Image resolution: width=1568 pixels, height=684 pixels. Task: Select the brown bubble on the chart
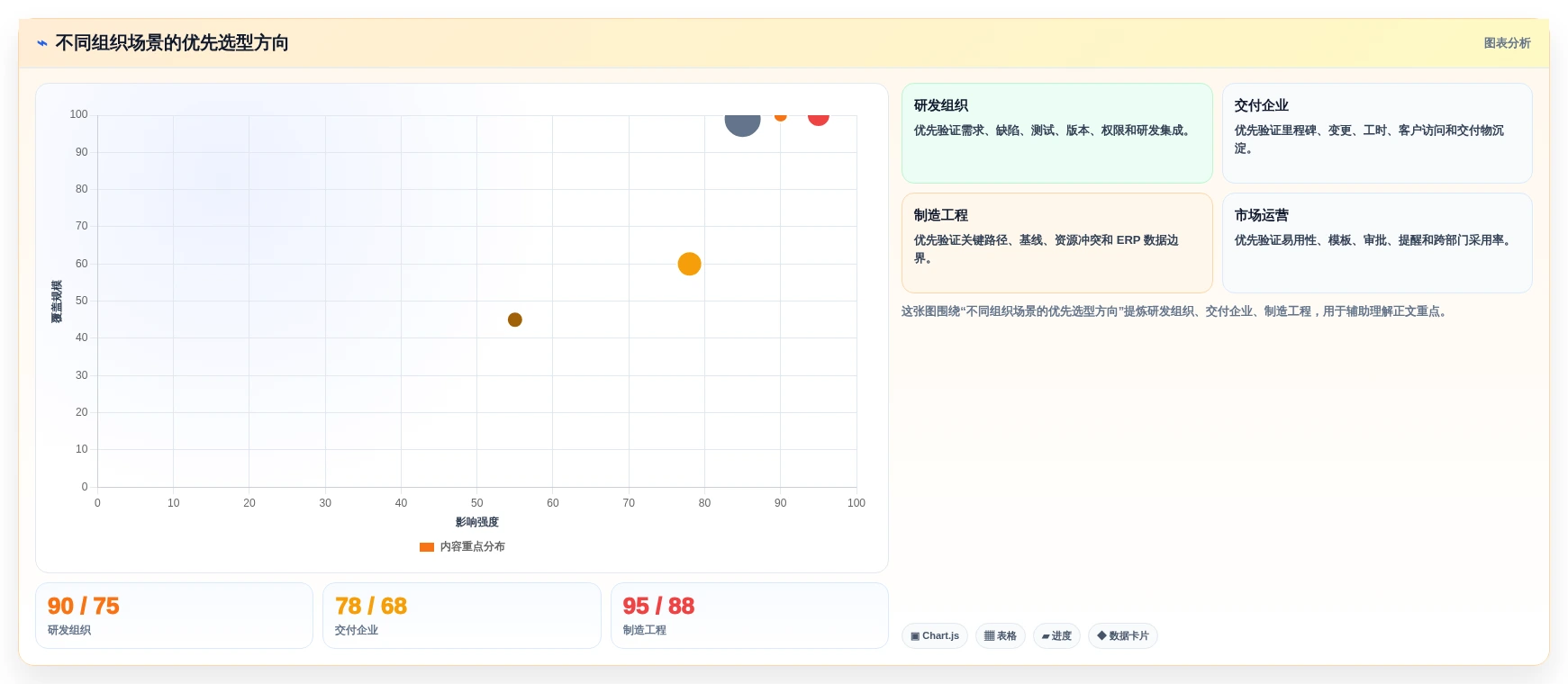click(515, 319)
